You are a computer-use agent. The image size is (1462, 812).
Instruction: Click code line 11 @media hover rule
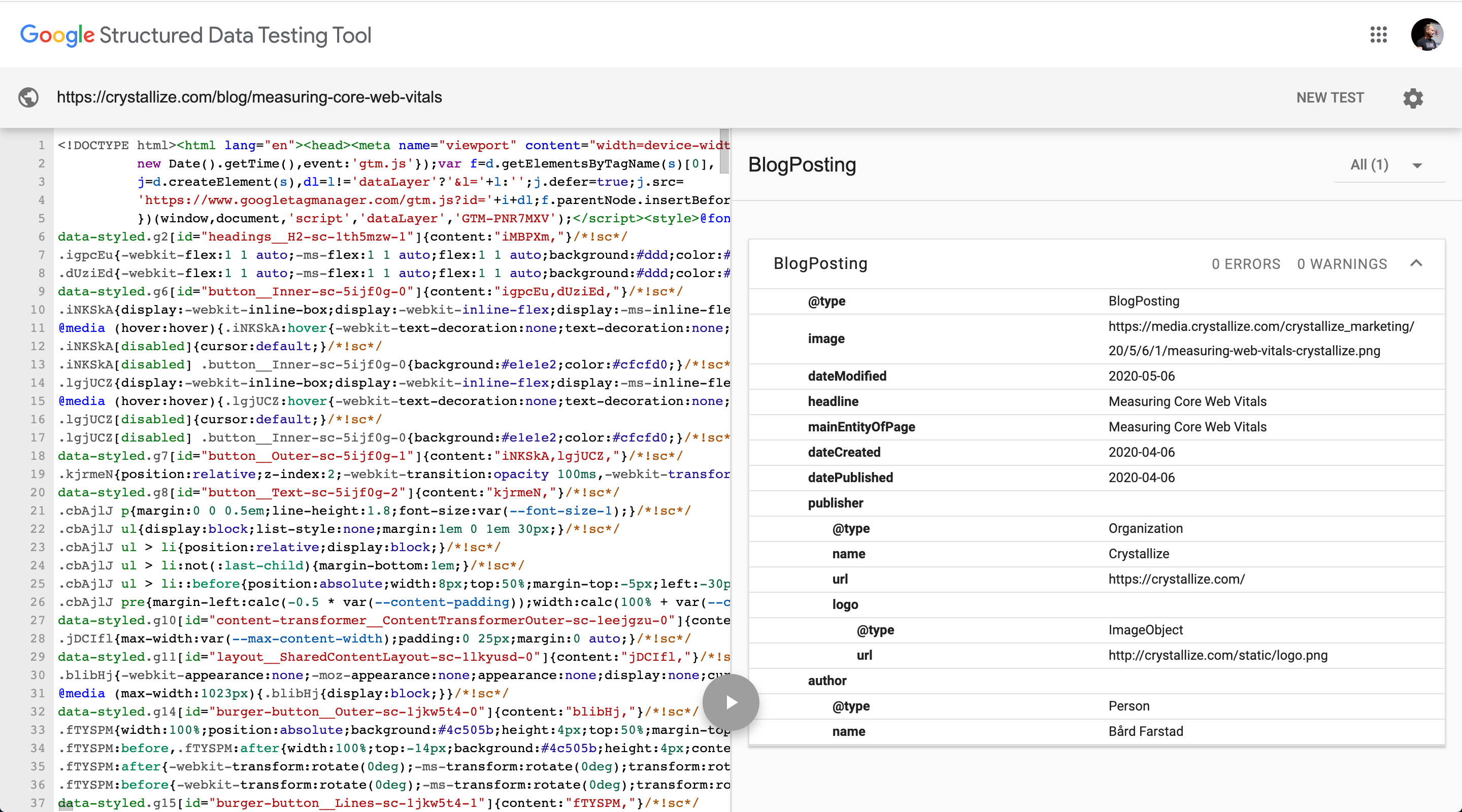(393, 328)
